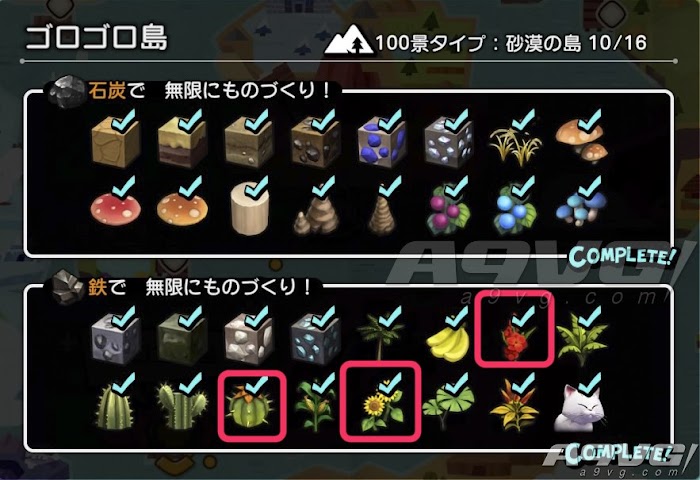The image size is (700, 480).
Task: Click the ゴロゴロ島 island title
Action: (96, 37)
